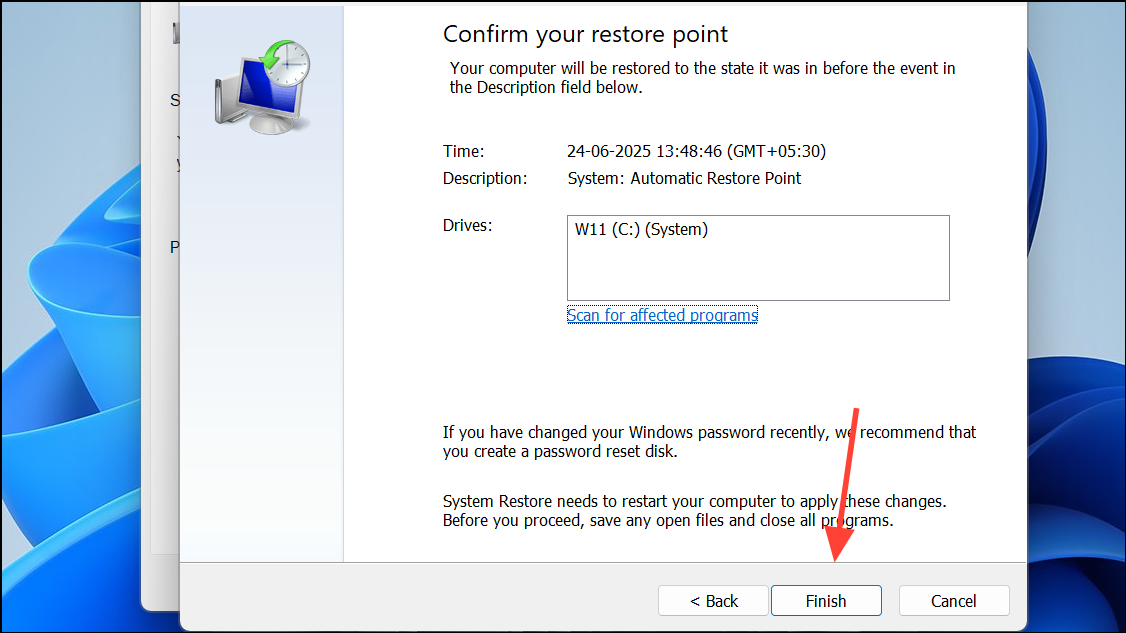The height and width of the screenshot is (633, 1126).
Task: Click the Drives: label
Action: [468, 226]
